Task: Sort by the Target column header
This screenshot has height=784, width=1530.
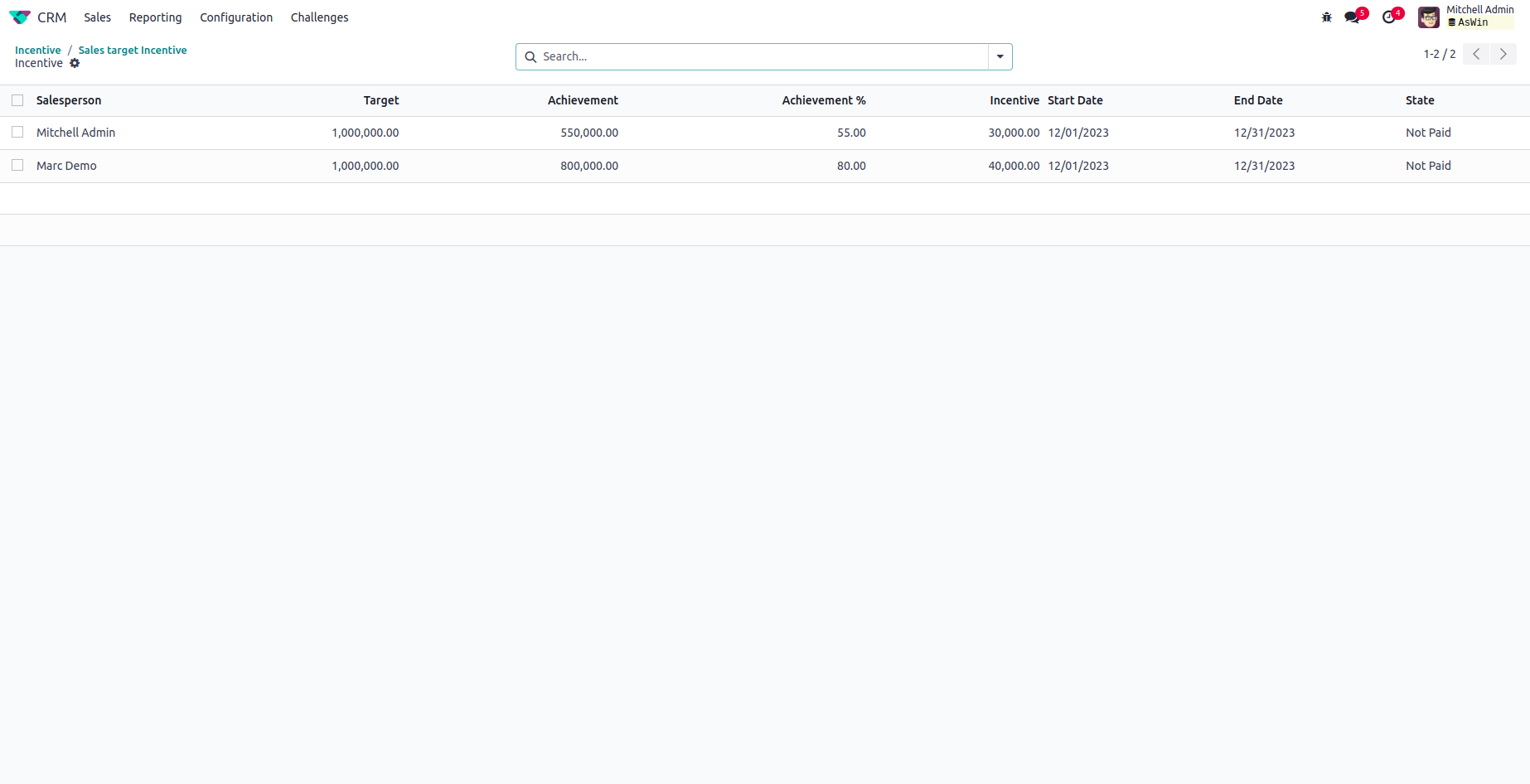Action: 381,100
